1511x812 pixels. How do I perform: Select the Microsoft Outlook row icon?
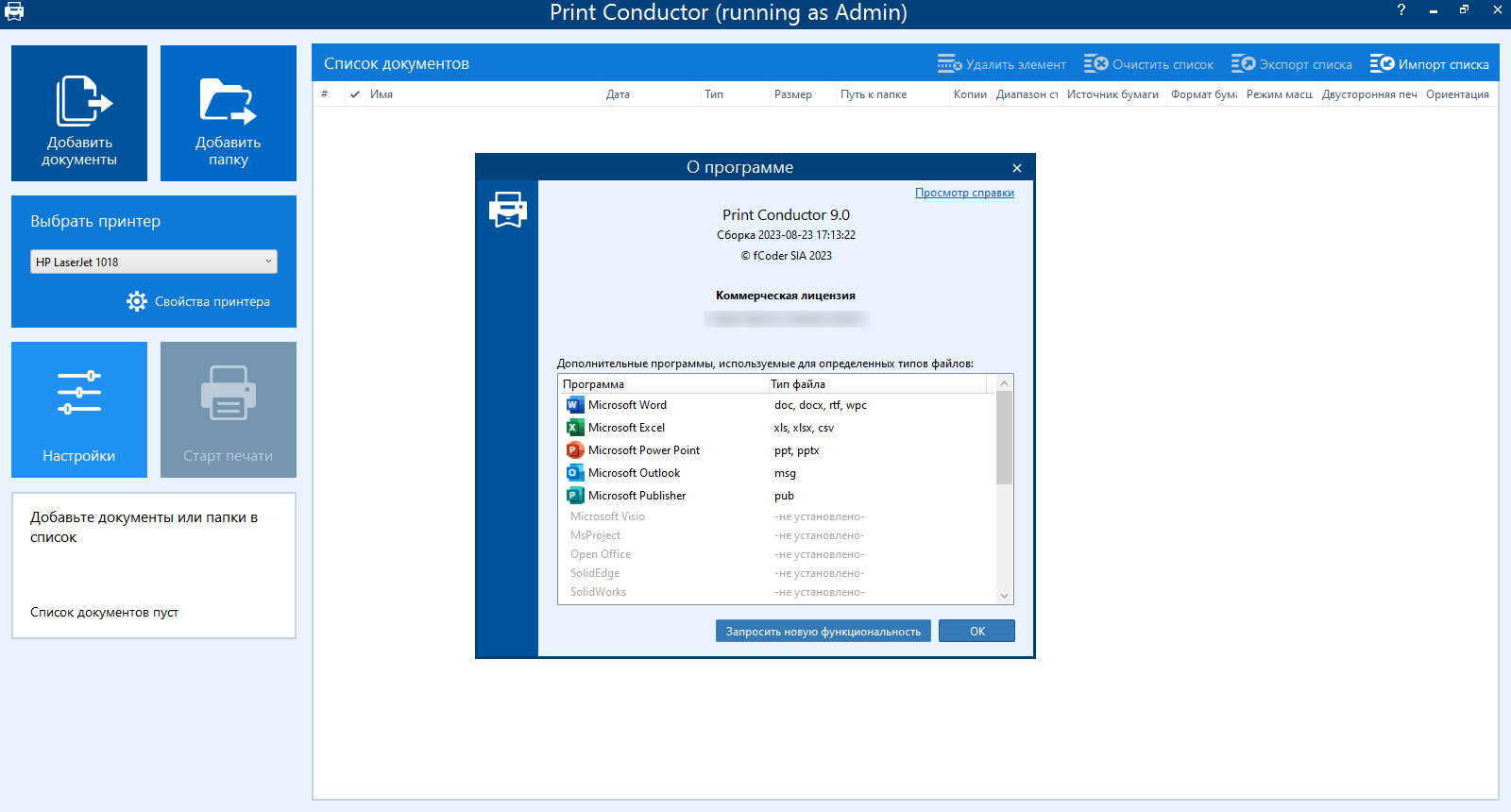tap(575, 473)
